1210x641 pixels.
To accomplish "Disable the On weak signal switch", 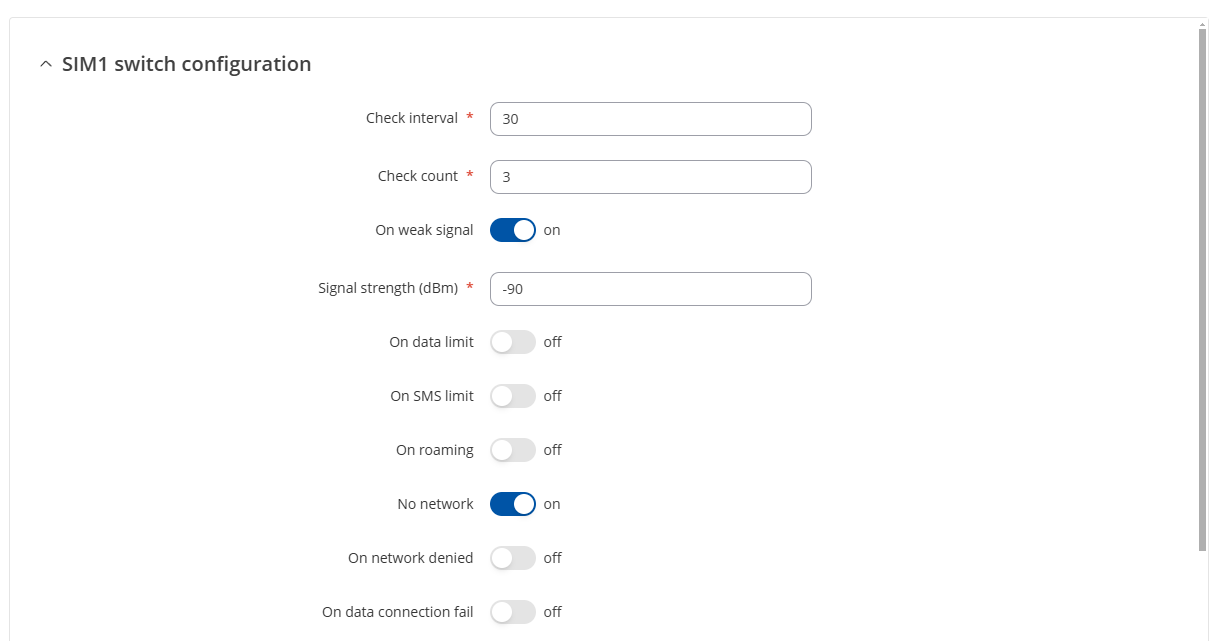I will pos(513,230).
